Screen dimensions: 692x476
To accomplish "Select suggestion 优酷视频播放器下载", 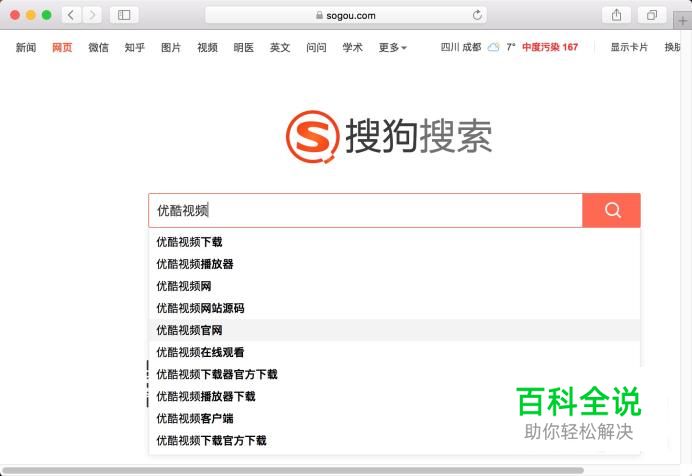I will [x=395, y=396].
